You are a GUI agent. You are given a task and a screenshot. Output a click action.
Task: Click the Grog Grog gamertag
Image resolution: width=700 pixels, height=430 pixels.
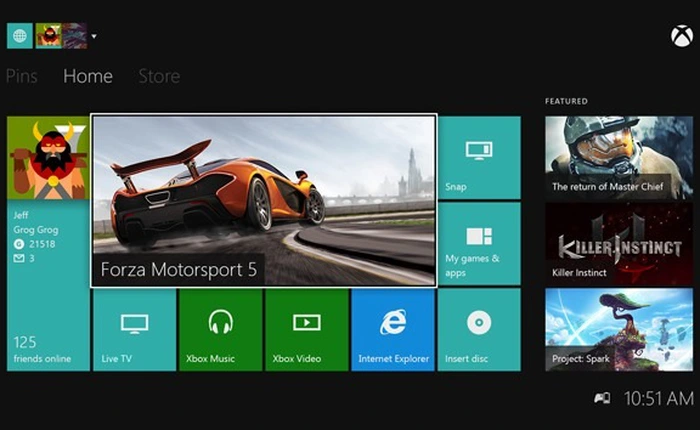pos(36,230)
